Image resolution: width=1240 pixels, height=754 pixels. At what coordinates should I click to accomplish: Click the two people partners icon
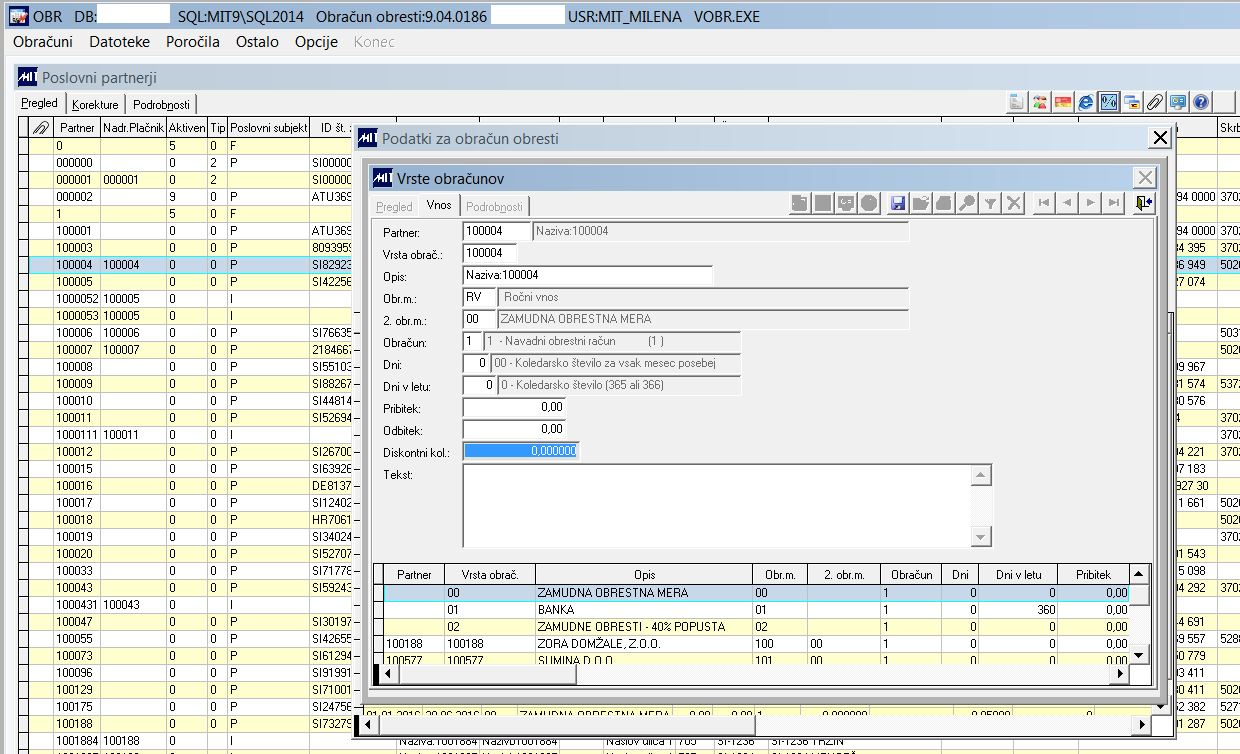click(1040, 102)
